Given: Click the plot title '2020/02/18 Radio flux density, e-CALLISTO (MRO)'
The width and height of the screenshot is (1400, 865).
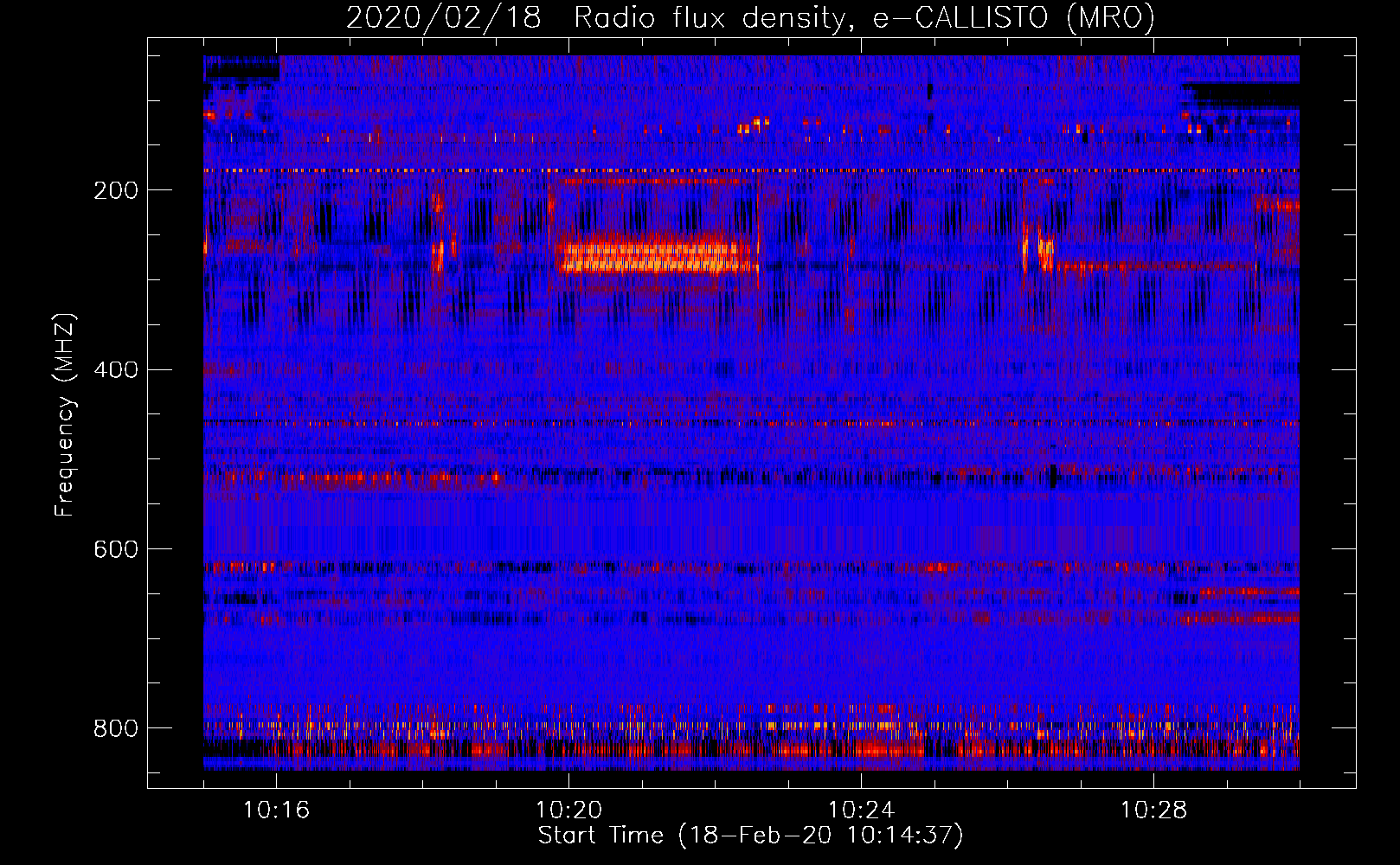Looking at the screenshot, I should (750, 17).
